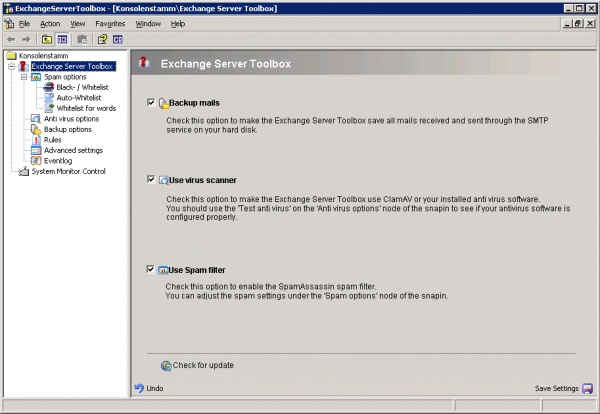The width and height of the screenshot is (600, 414).
Task: Click the Up one level folder icon
Action: coord(47,39)
